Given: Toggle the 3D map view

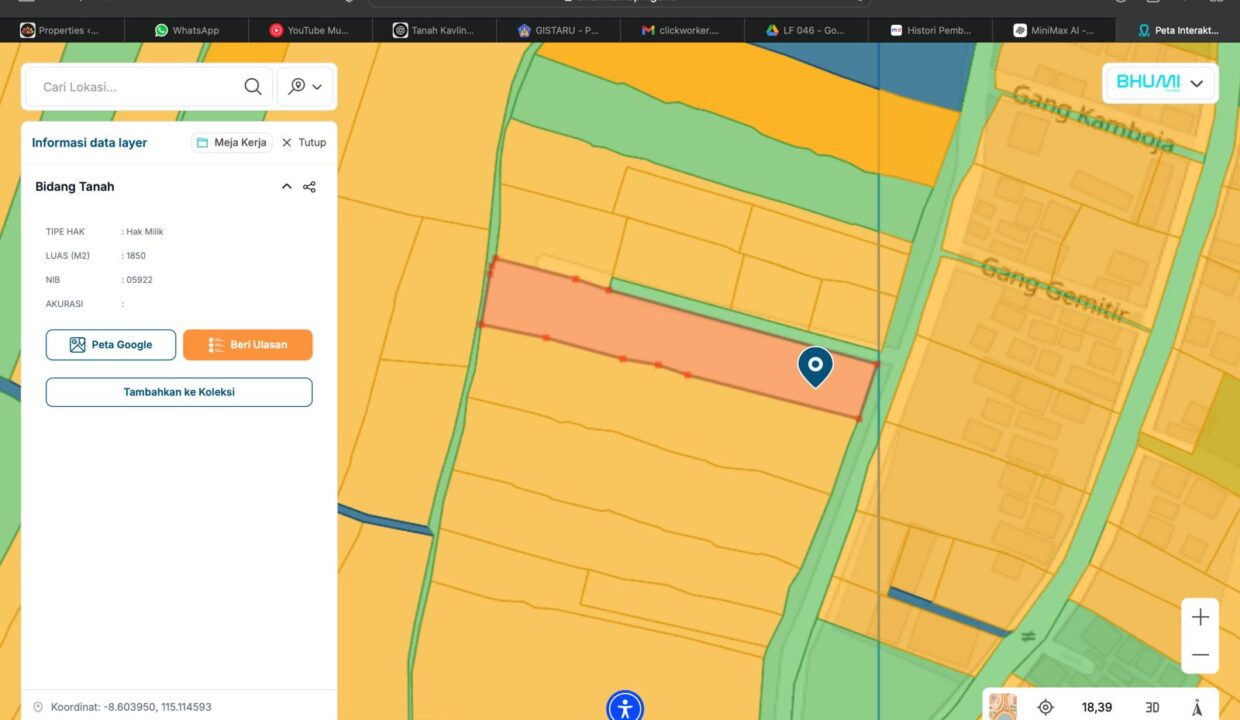Looking at the screenshot, I should click(1152, 707).
